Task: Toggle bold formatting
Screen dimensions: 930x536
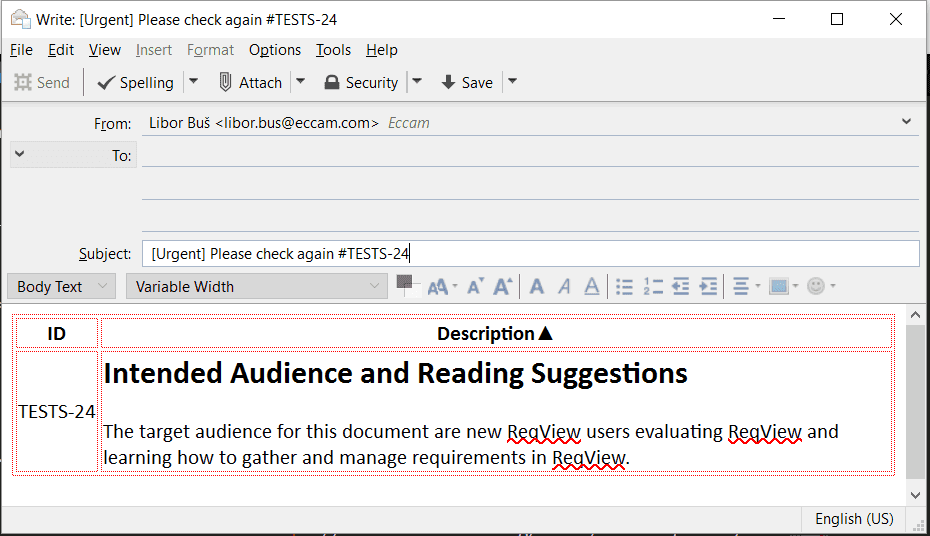Action: pos(537,286)
